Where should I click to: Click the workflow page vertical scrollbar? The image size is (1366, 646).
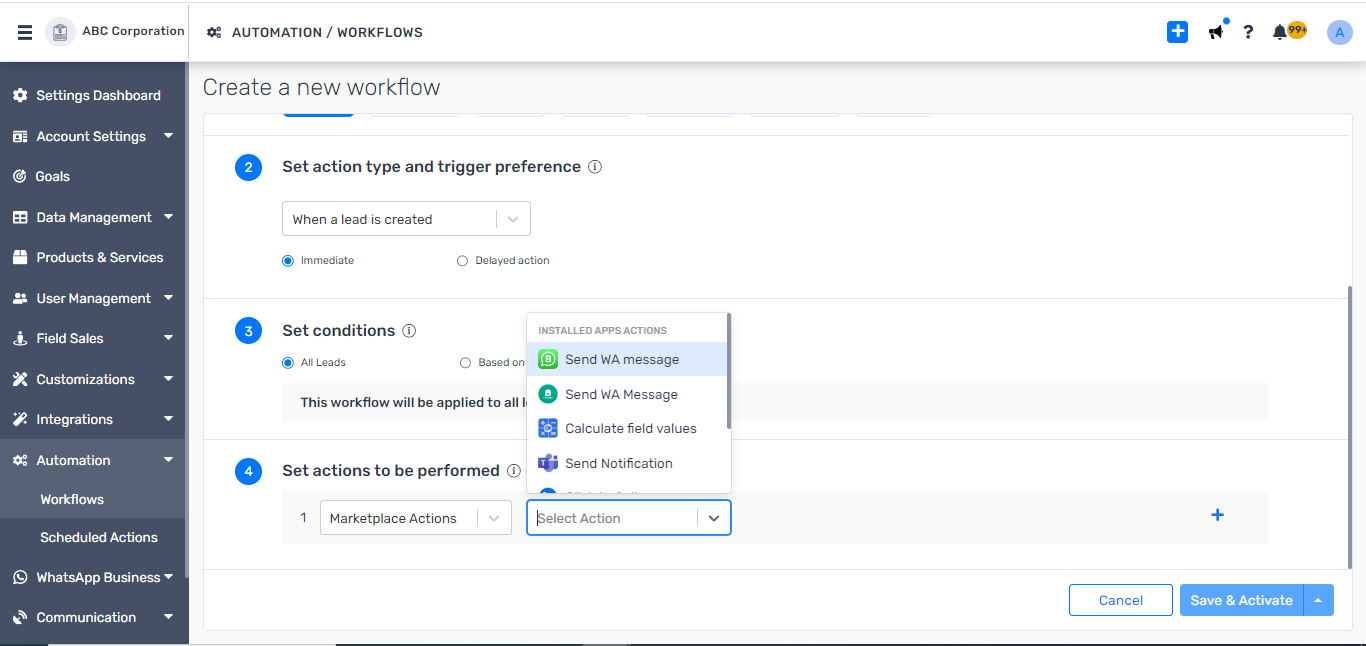(1351, 428)
